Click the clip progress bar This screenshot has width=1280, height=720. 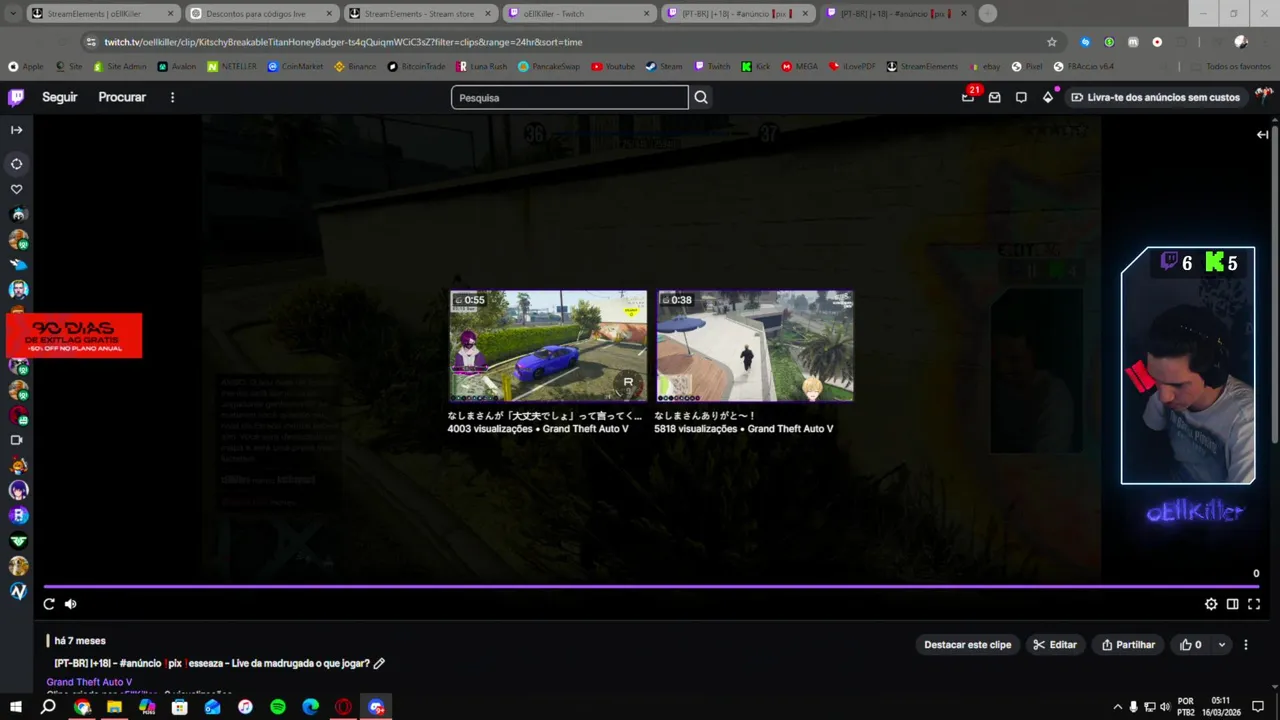[x=652, y=587]
